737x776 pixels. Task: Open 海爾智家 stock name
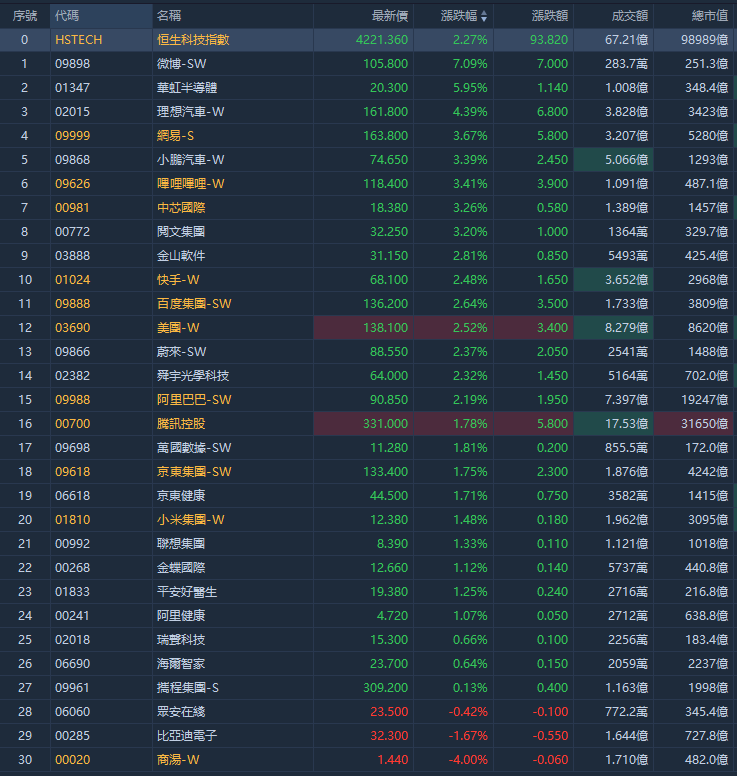pos(181,664)
